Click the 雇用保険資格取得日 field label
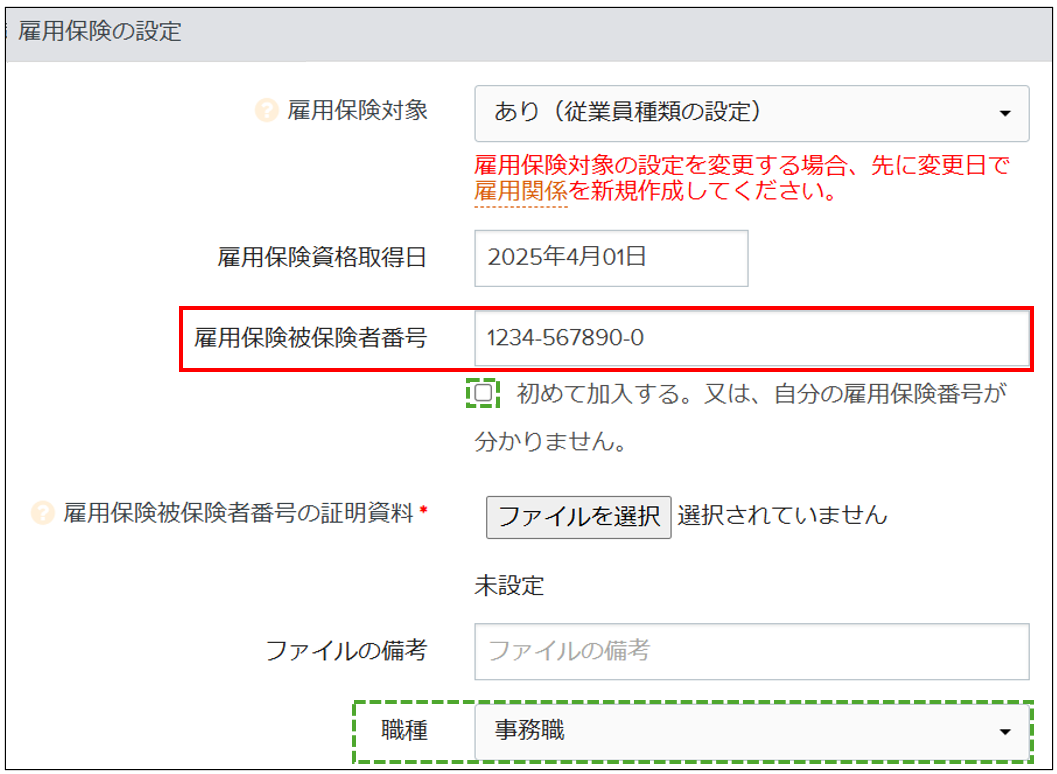The width and height of the screenshot is (1057, 774). click(322, 258)
